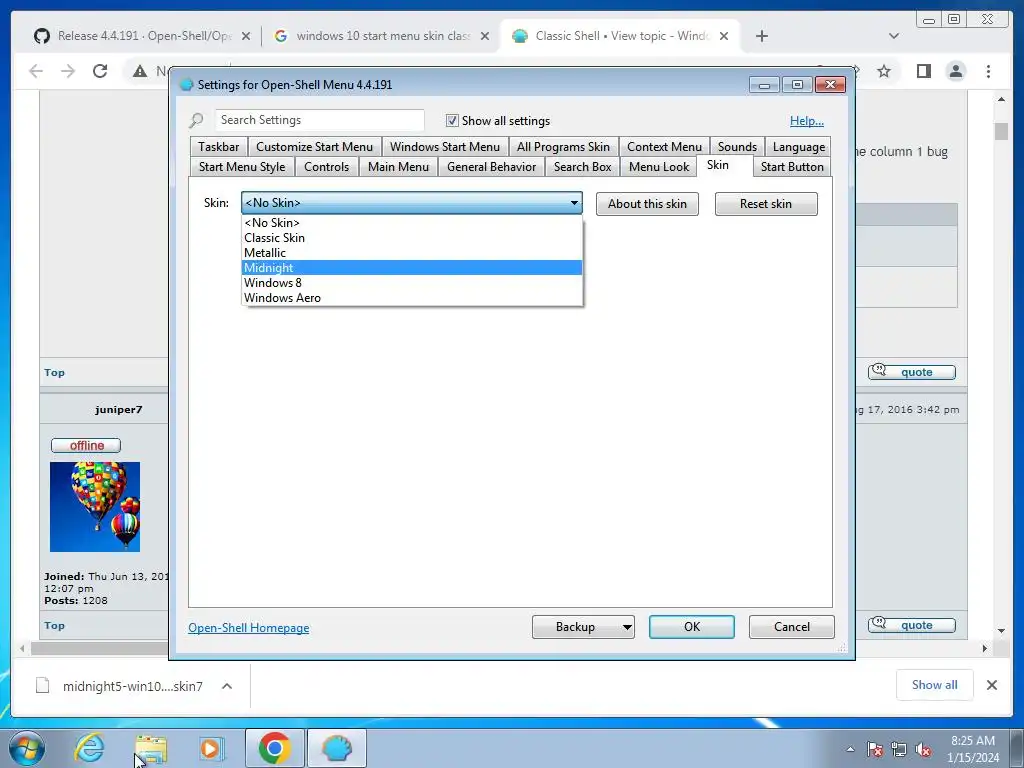Switch to Customize Start Menu tab
The width and height of the screenshot is (1024, 768).
pos(314,147)
